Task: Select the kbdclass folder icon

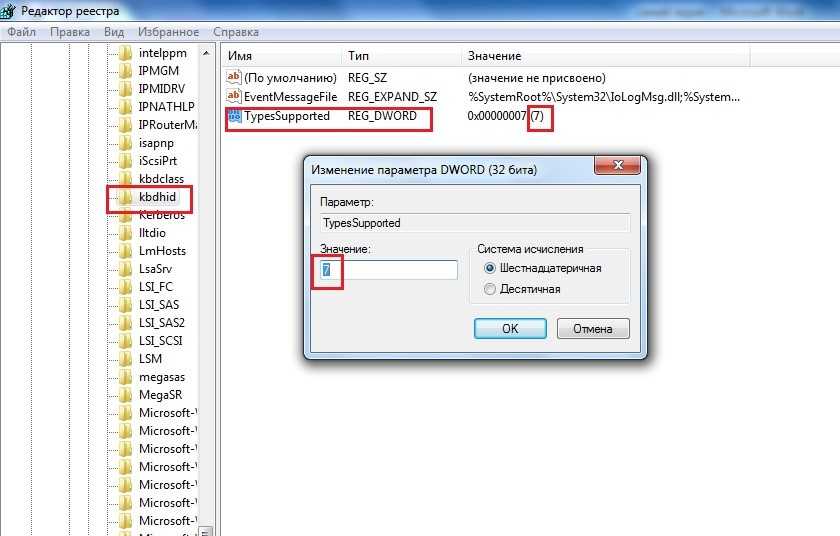Action: [125, 179]
